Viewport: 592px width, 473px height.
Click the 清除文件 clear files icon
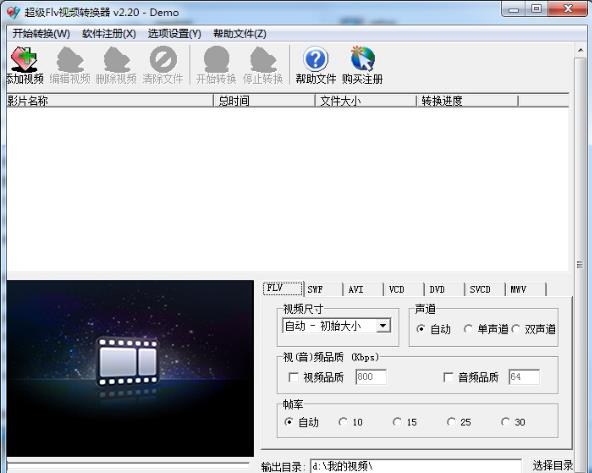[x=163, y=59]
